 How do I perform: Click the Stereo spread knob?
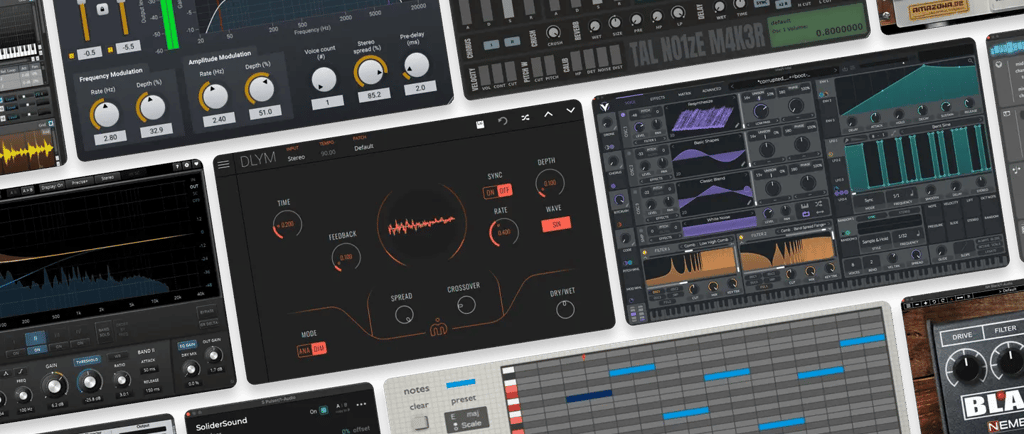tap(370, 72)
